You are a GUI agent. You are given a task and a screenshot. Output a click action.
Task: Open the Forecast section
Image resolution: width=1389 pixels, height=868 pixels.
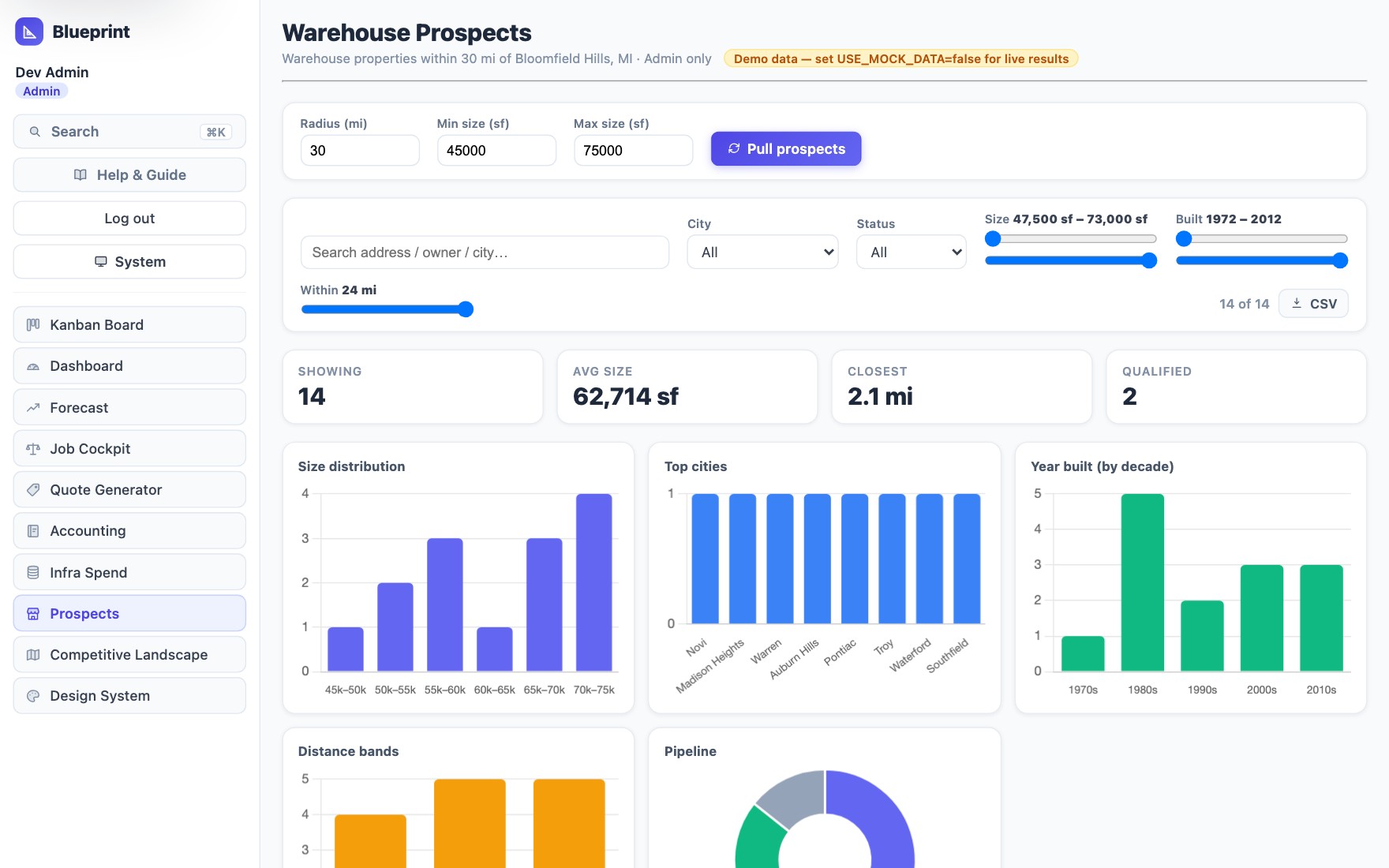129,408
